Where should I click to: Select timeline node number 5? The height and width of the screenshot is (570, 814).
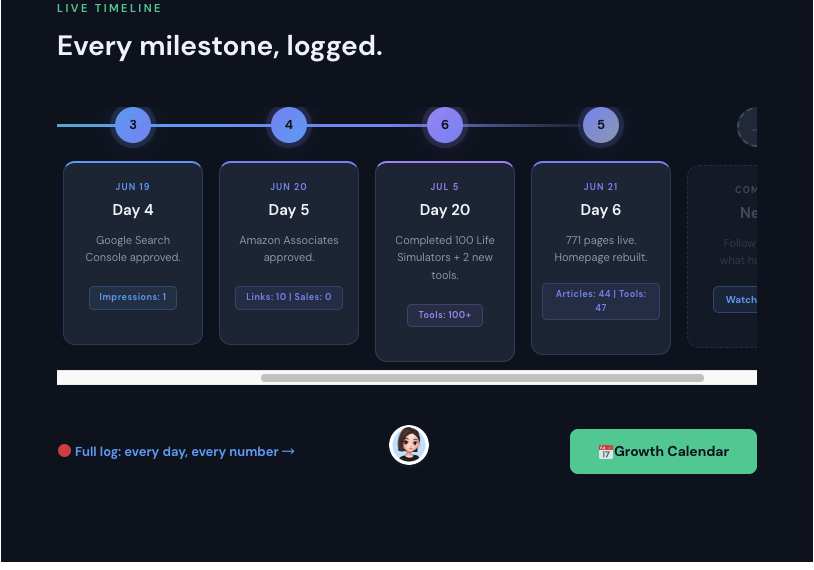point(601,125)
